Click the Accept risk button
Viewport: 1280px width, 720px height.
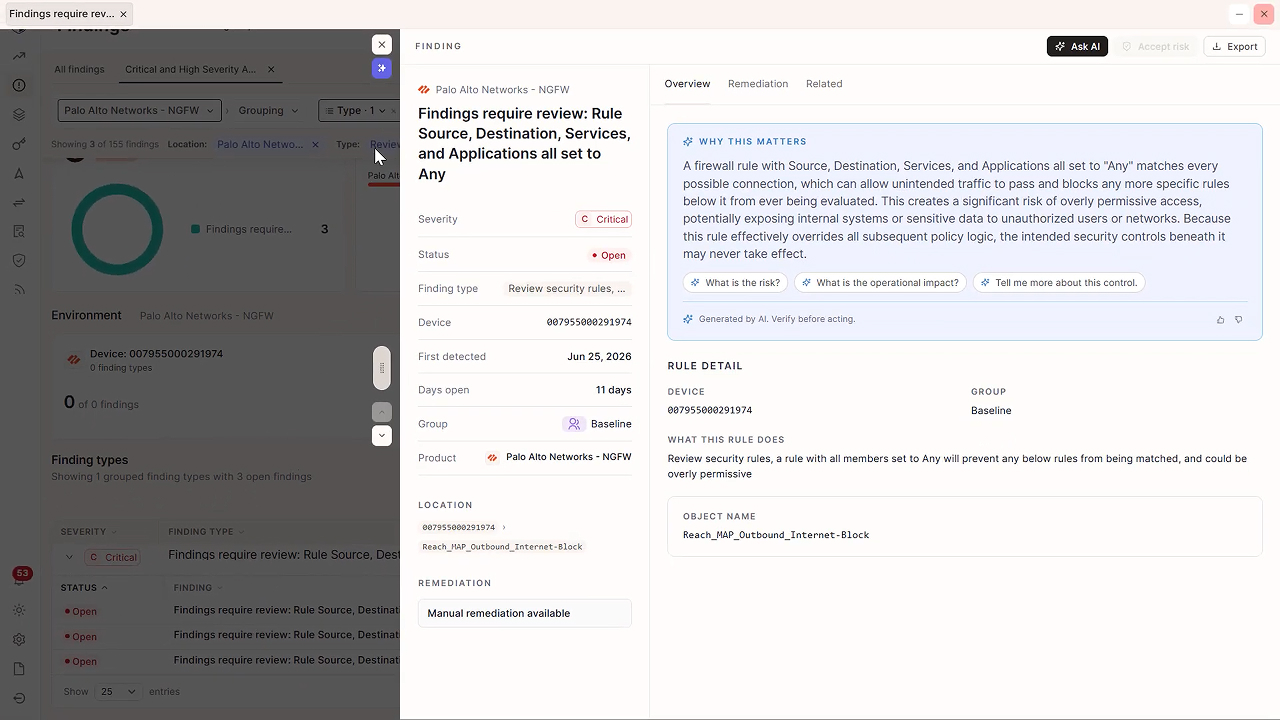[x=1156, y=46]
